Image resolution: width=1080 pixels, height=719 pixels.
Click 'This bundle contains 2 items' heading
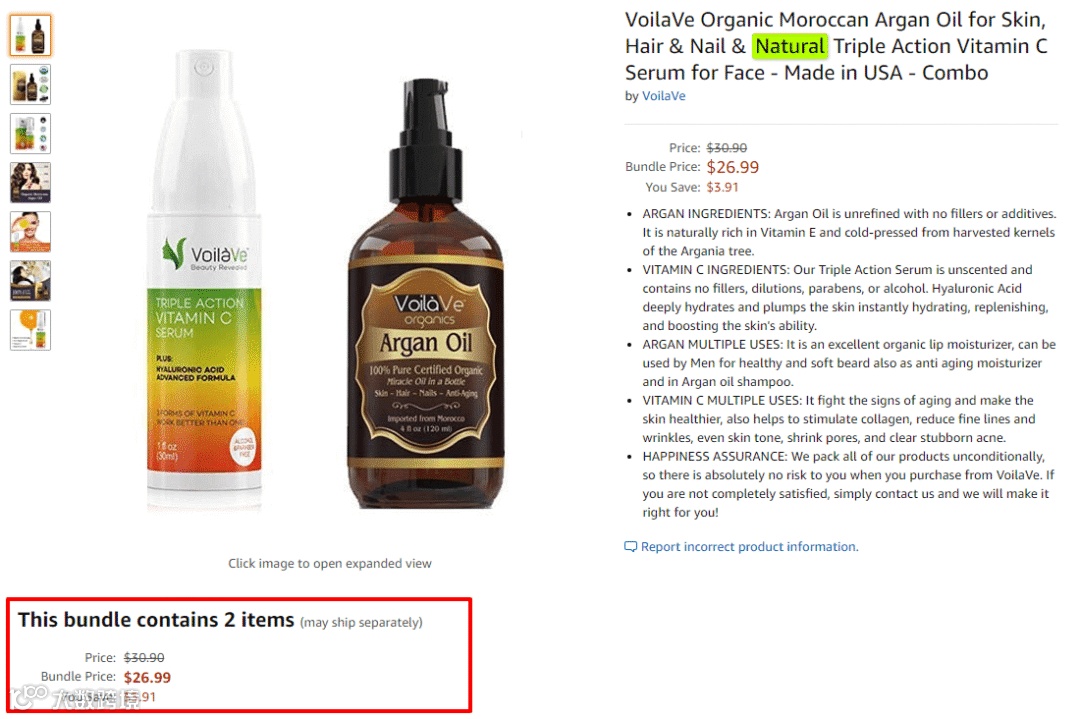[156, 620]
